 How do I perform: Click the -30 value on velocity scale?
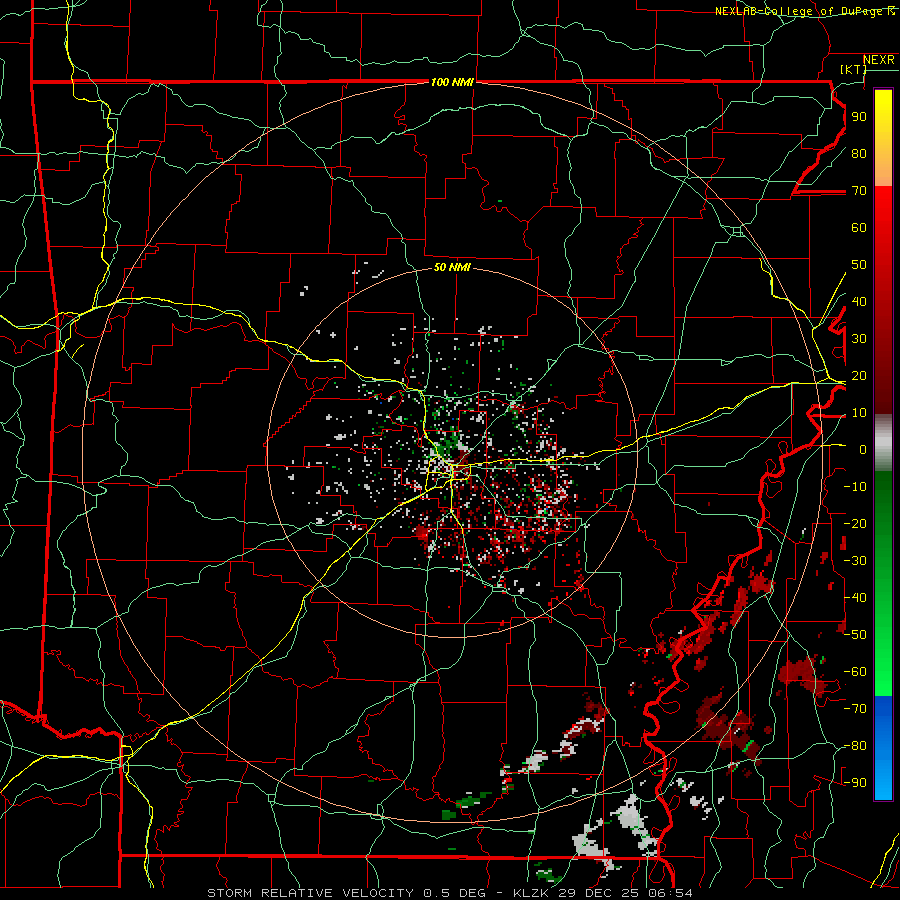coord(856,561)
